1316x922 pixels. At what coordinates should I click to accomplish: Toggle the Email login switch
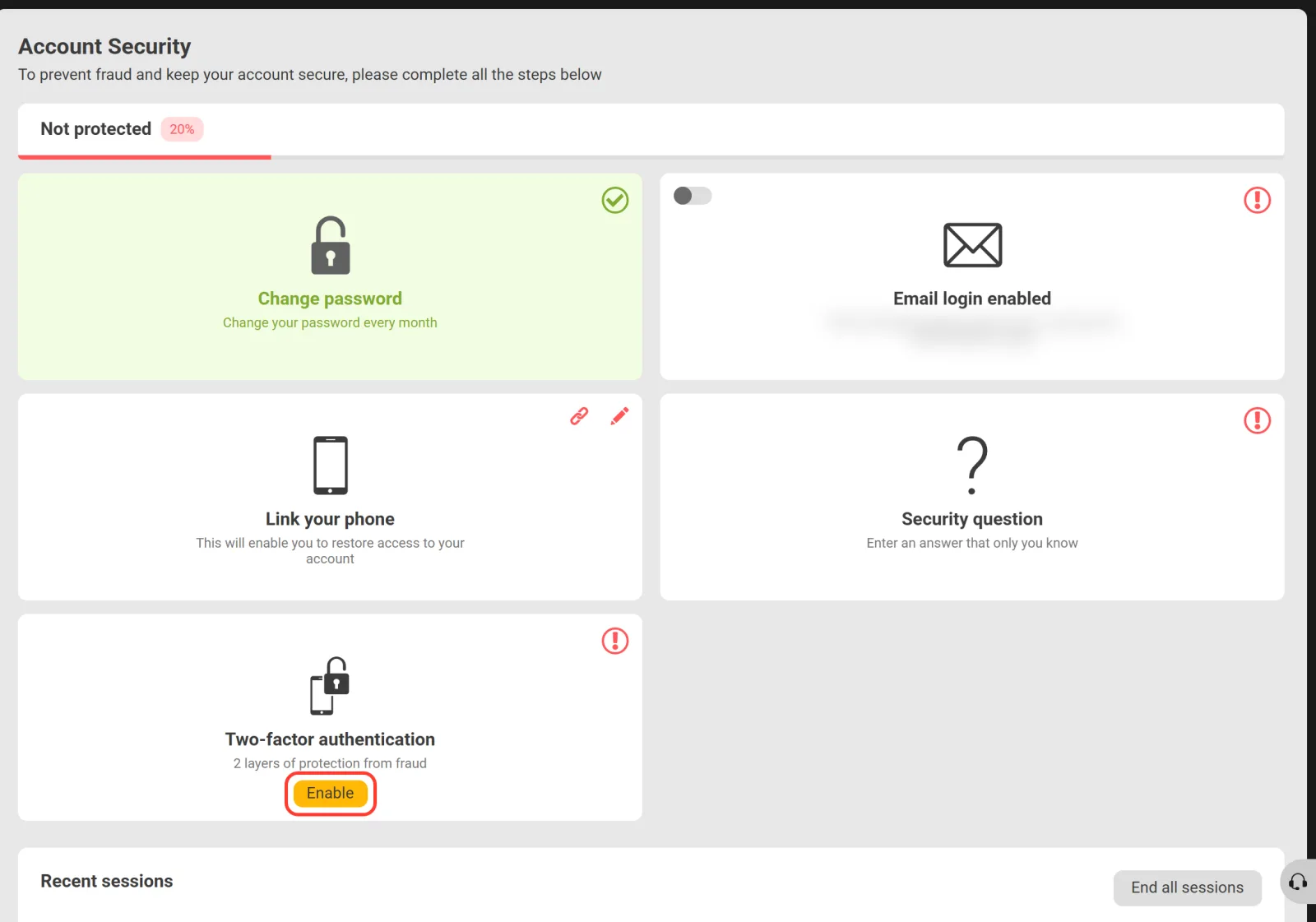(693, 196)
